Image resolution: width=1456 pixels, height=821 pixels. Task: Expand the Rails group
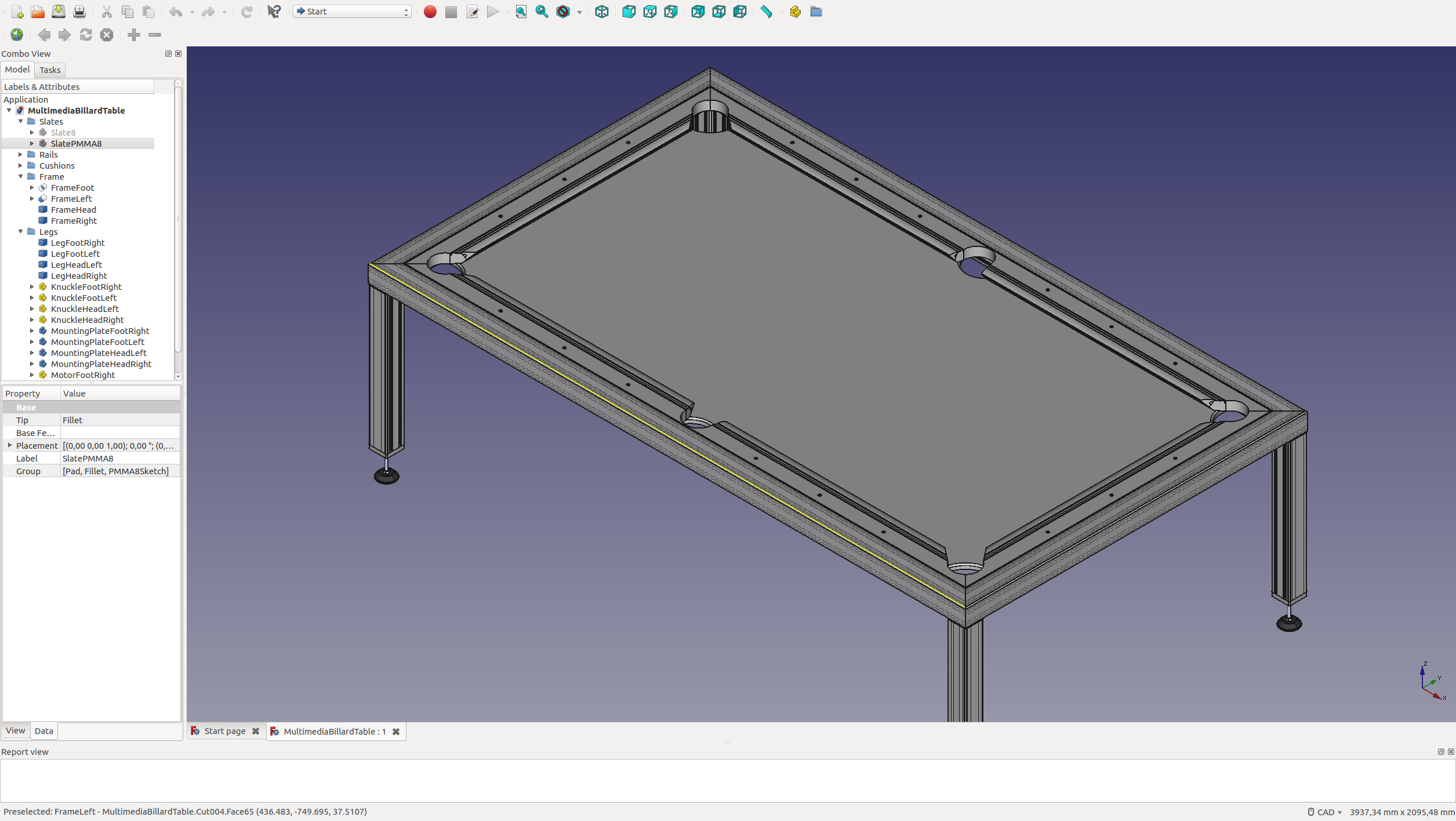pos(21,154)
